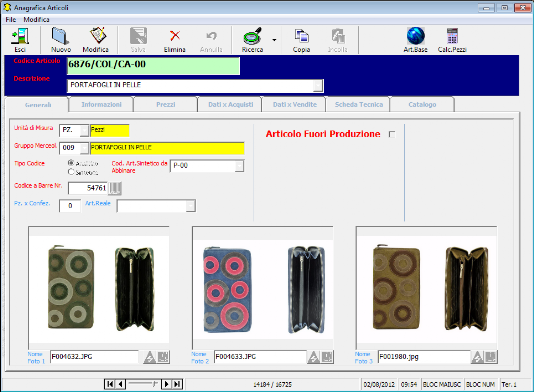Click the BLOC MAIUSC status indicator
This screenshot has width=534, height=392.
coord(442,385)
